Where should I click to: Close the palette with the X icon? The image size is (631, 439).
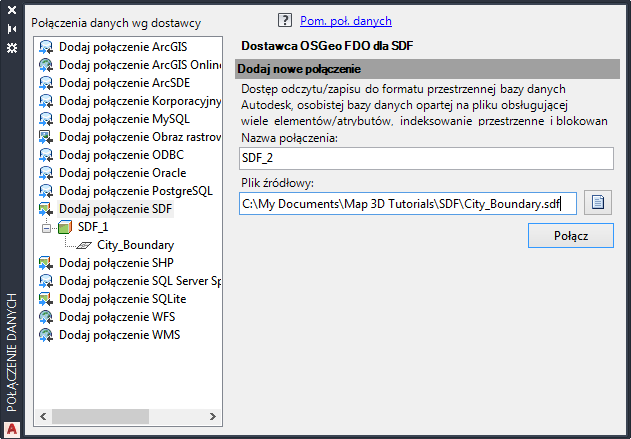click(x=12, y=10)
